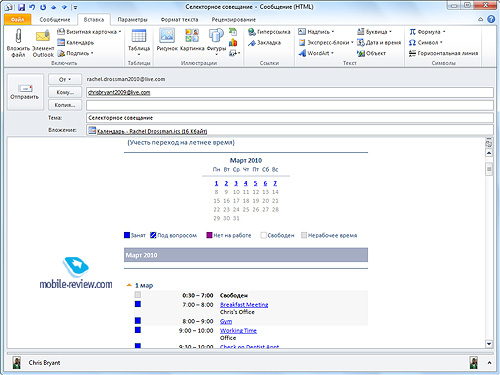Click the Тема subject field

click(290, 118)
